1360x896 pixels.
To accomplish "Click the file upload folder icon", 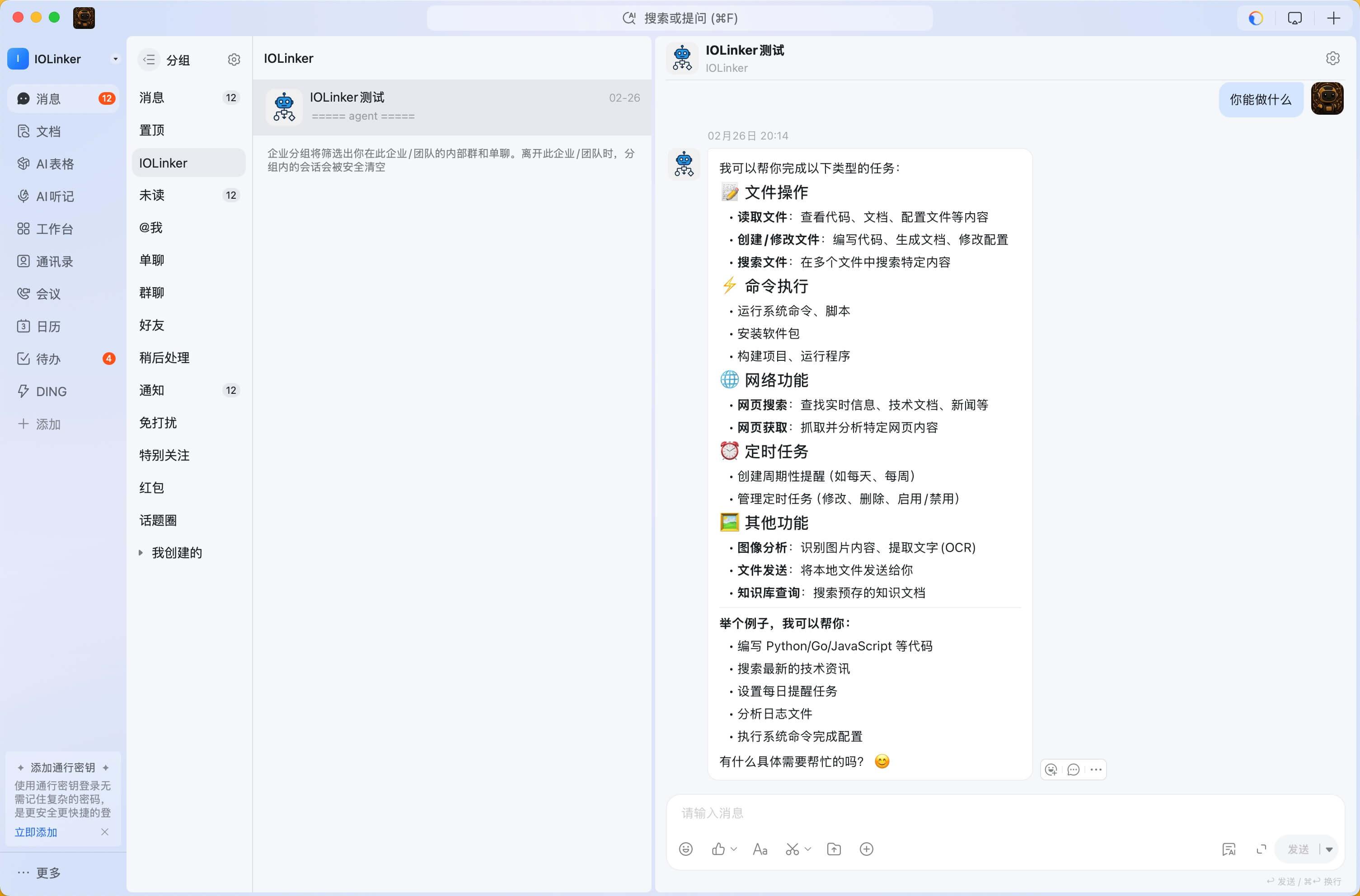I will click(x=834, y=849).
